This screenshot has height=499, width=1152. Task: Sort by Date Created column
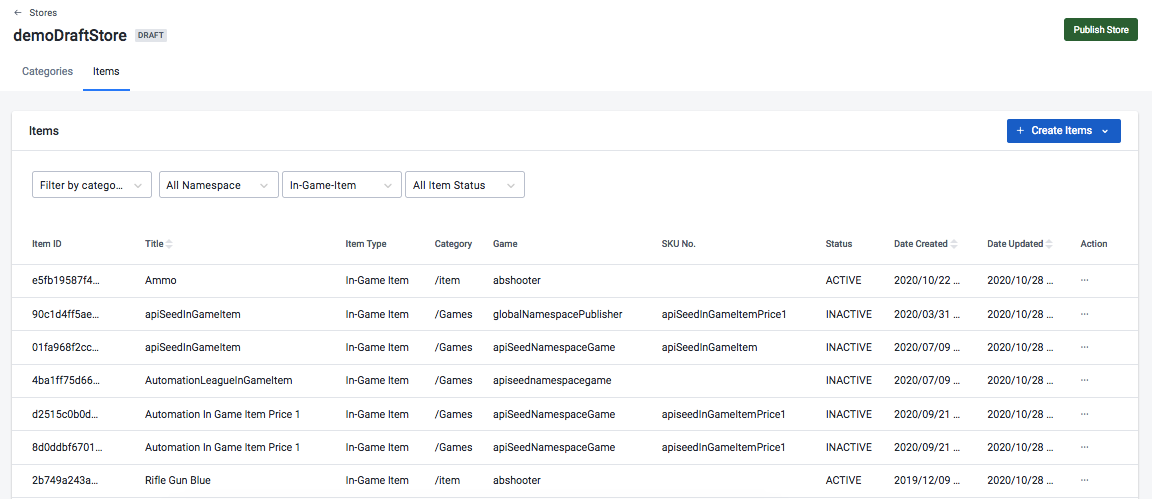click(x=925, y=244)
